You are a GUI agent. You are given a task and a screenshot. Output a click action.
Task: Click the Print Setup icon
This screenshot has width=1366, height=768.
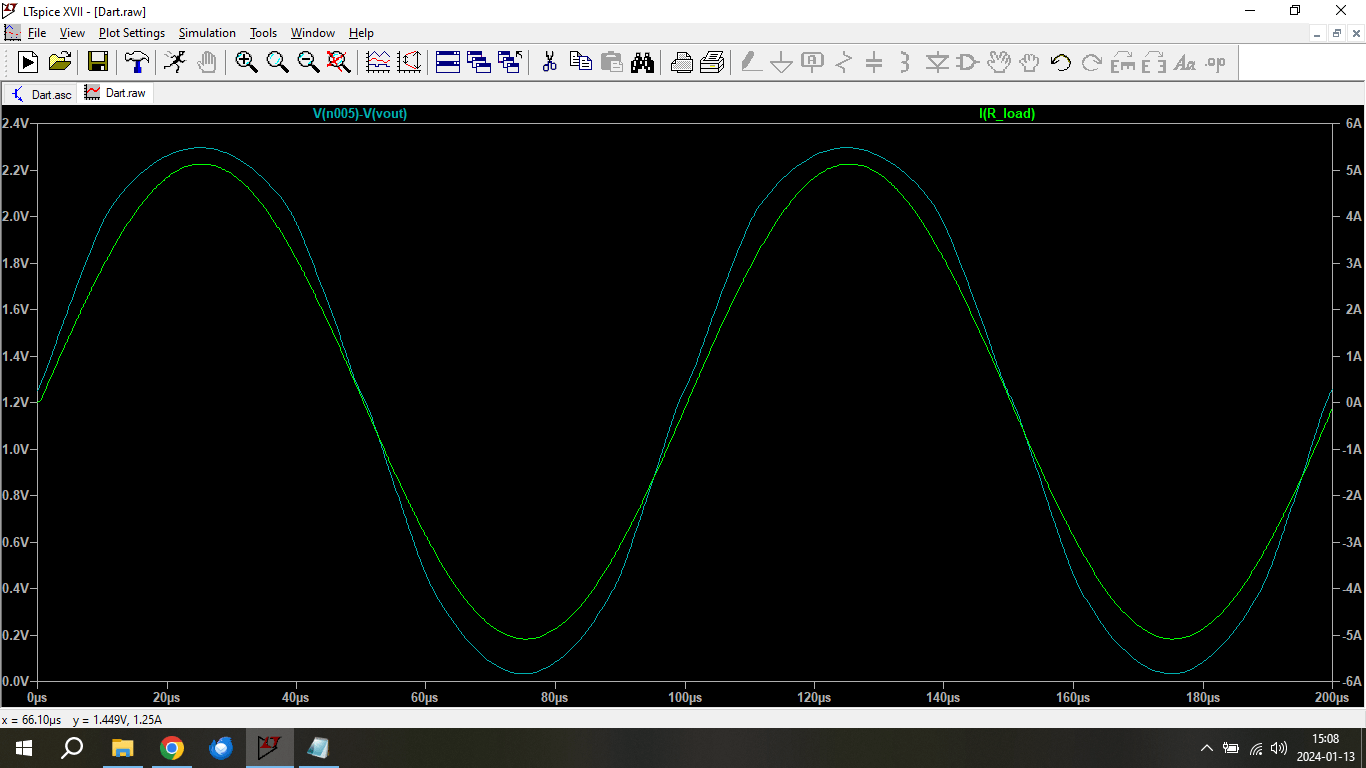[681, 62]
